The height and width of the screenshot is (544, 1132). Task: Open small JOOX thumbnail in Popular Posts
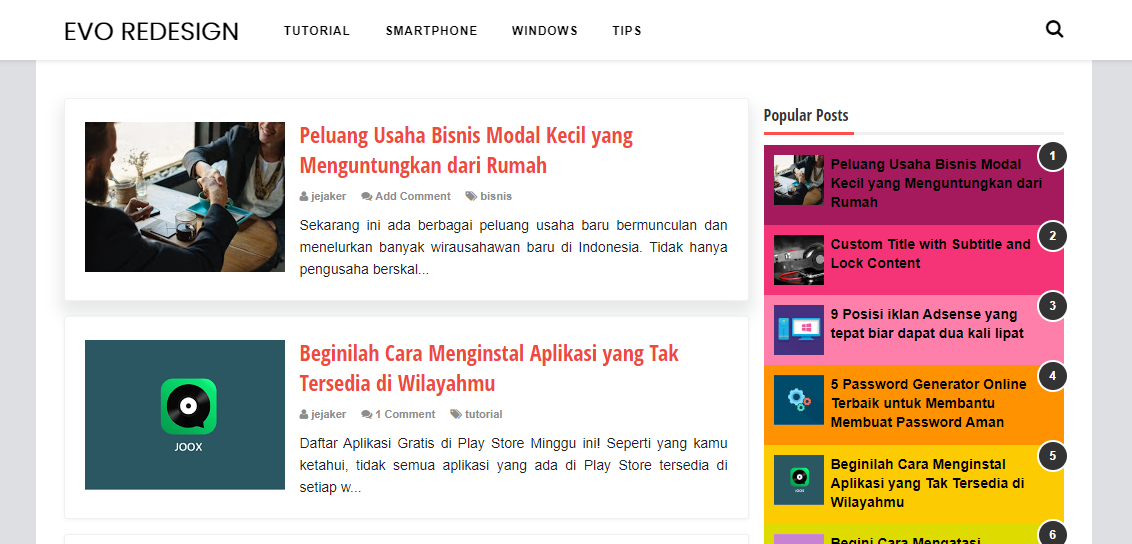click(798, 480)
